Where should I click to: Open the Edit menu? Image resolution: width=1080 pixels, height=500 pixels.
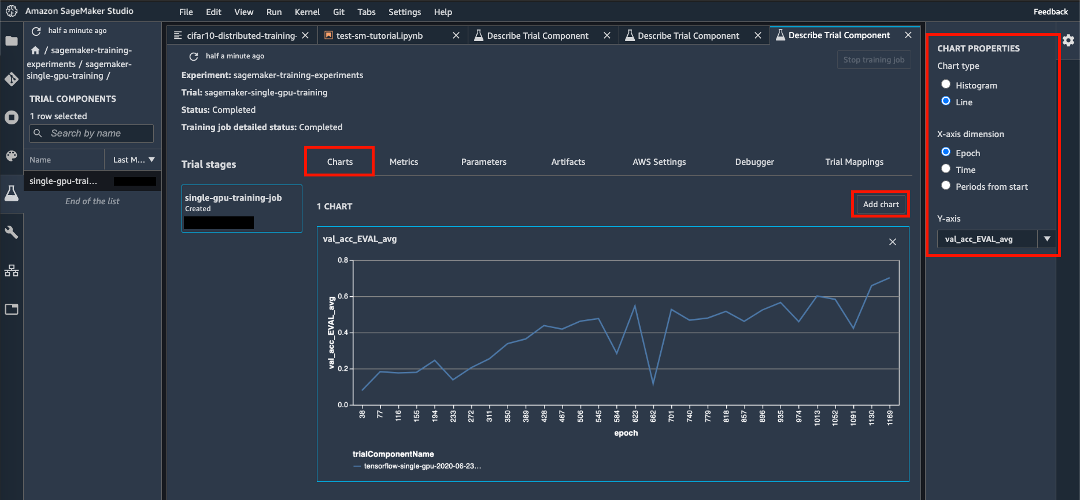[214, 12]
